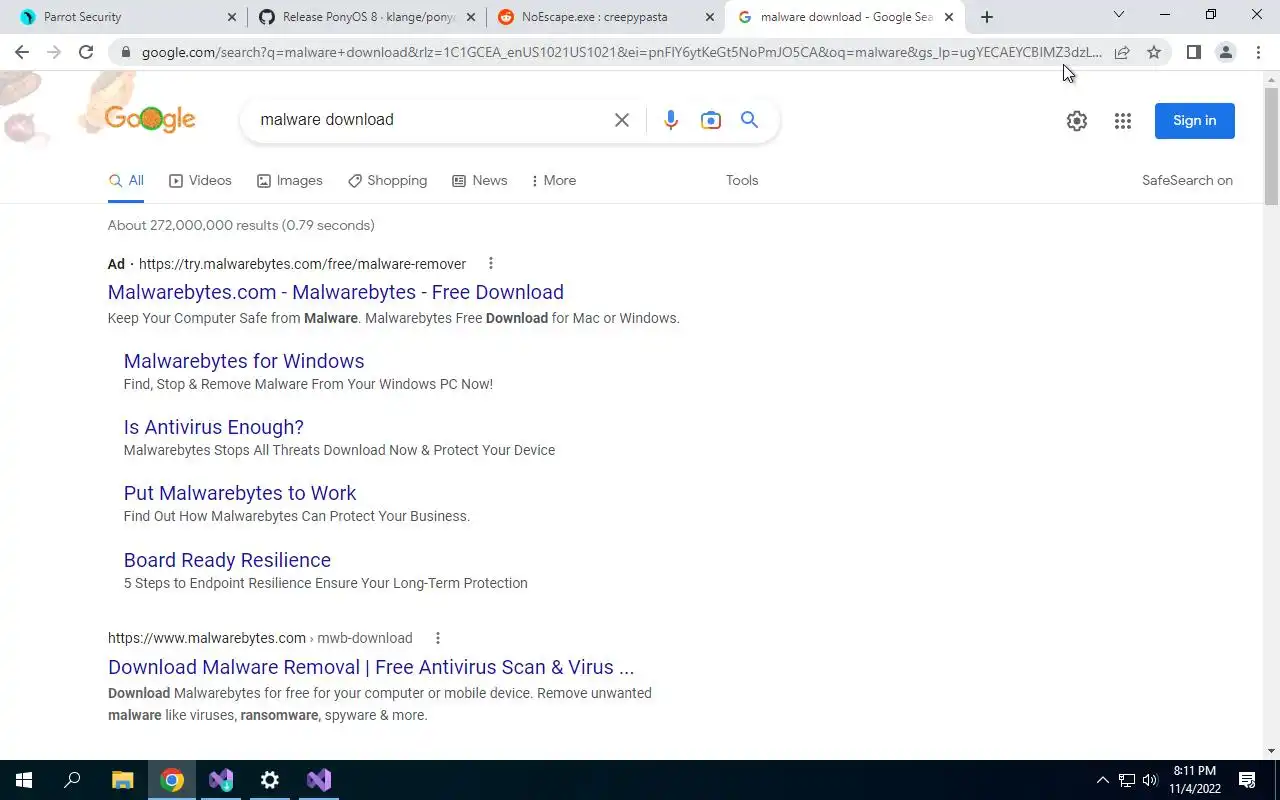Open Malwarebytes.com Free Download ad link
1280x800 pixels.
coord(336,292)
